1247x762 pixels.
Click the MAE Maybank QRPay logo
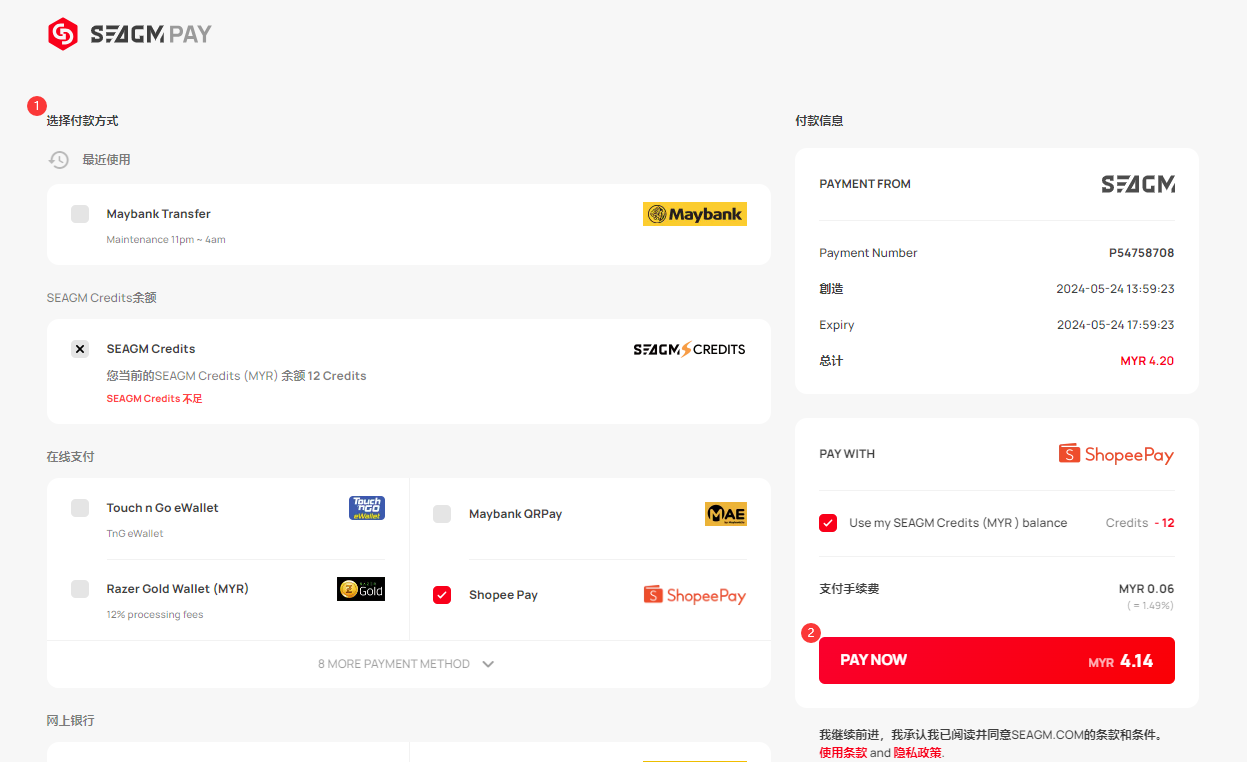tap(726, 514)
